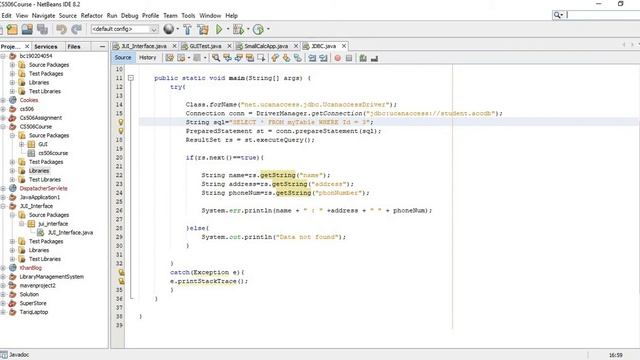Image resolution: width=640 pixels, height=360 pixels.
Task: Click the Debug Project icon
Action: pos(238,29)
